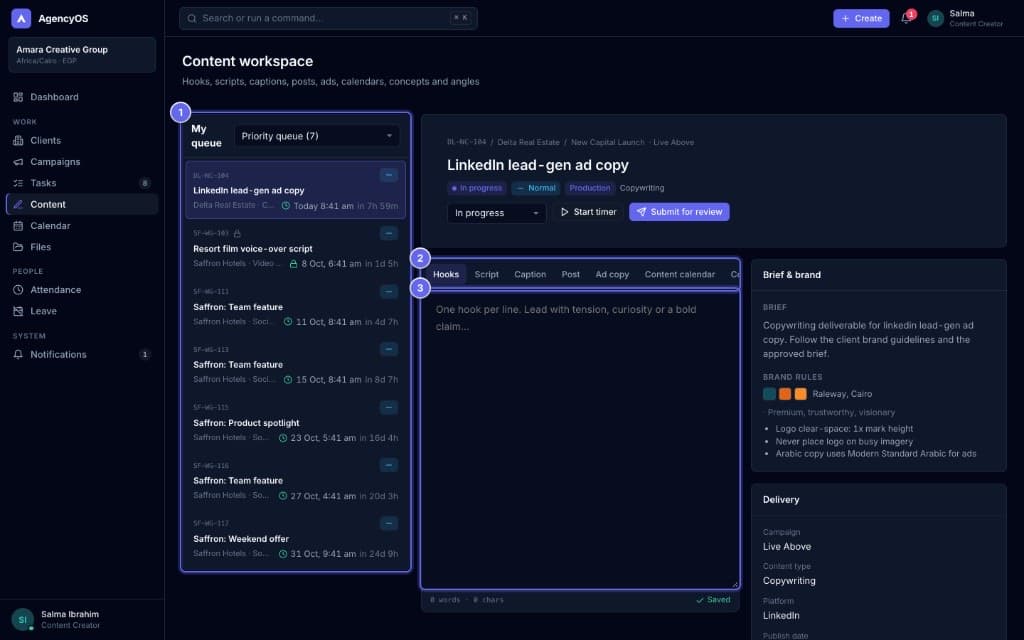Open the Leave calendar icon
The image size is (1024, 640).
(x=18, y=311)
